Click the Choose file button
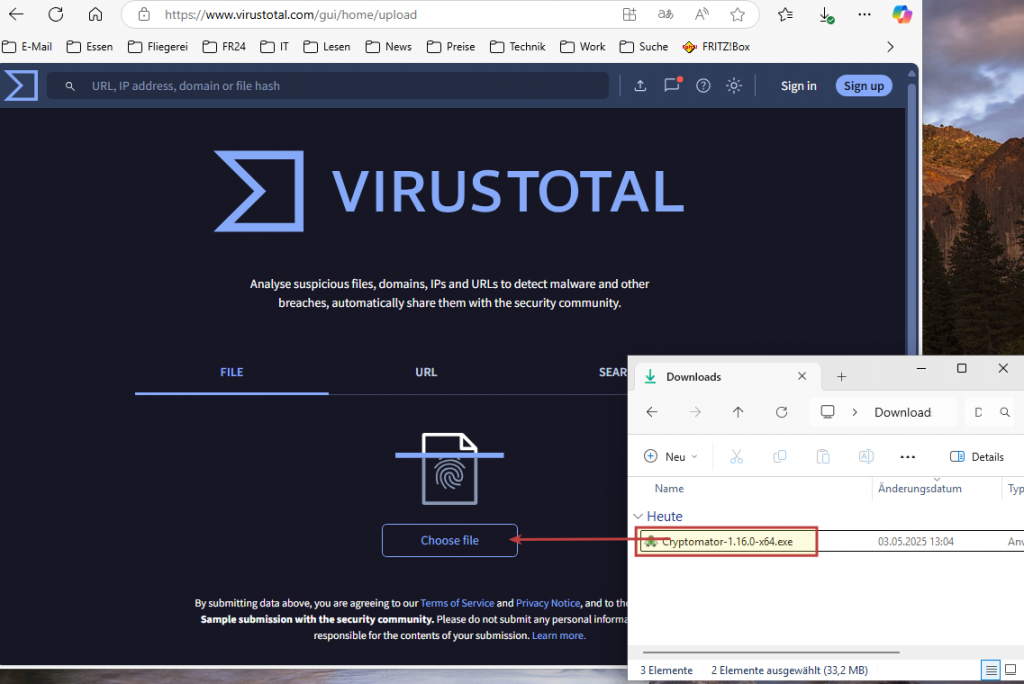Screen dimensions: 1024x684 point(449,540)
